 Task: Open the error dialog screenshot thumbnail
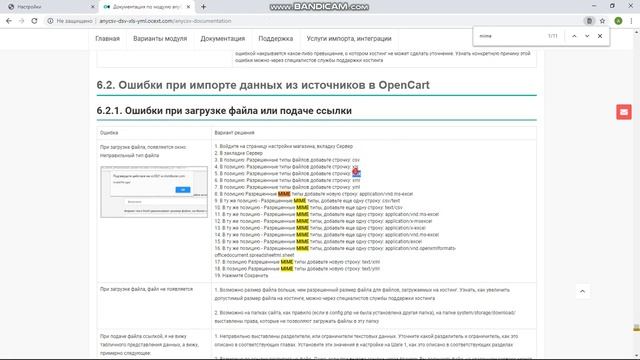[x=154, y=191]
